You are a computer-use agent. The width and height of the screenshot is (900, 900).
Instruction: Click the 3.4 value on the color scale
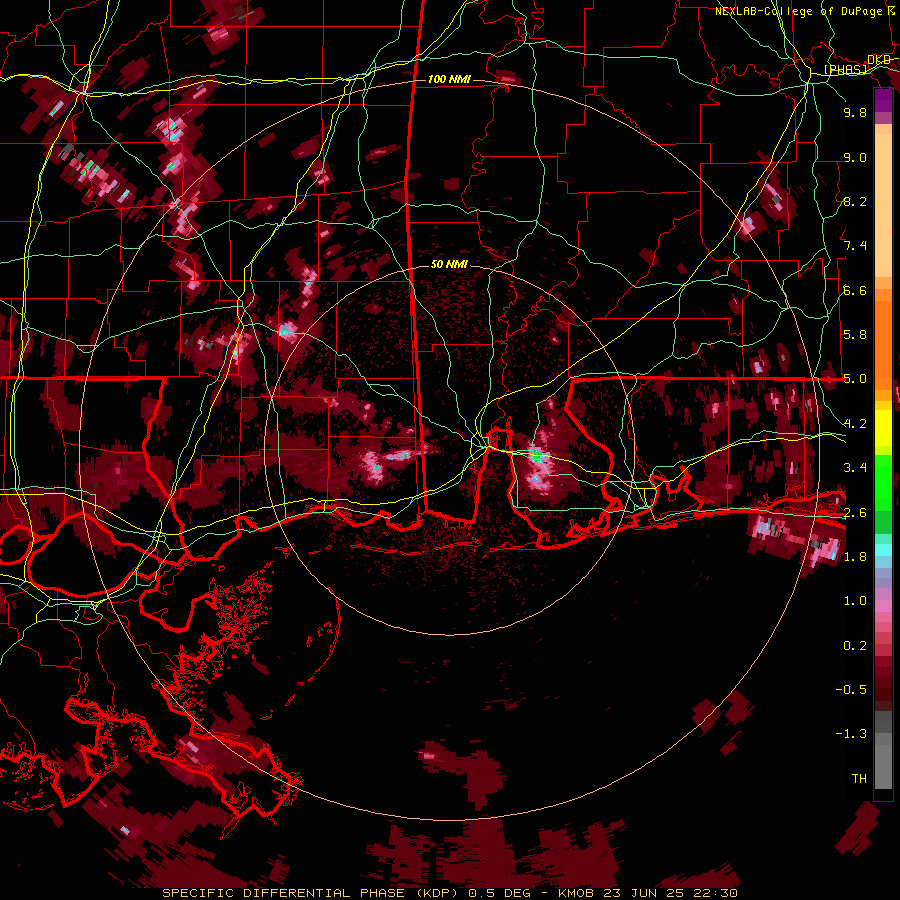pos(855,468)
